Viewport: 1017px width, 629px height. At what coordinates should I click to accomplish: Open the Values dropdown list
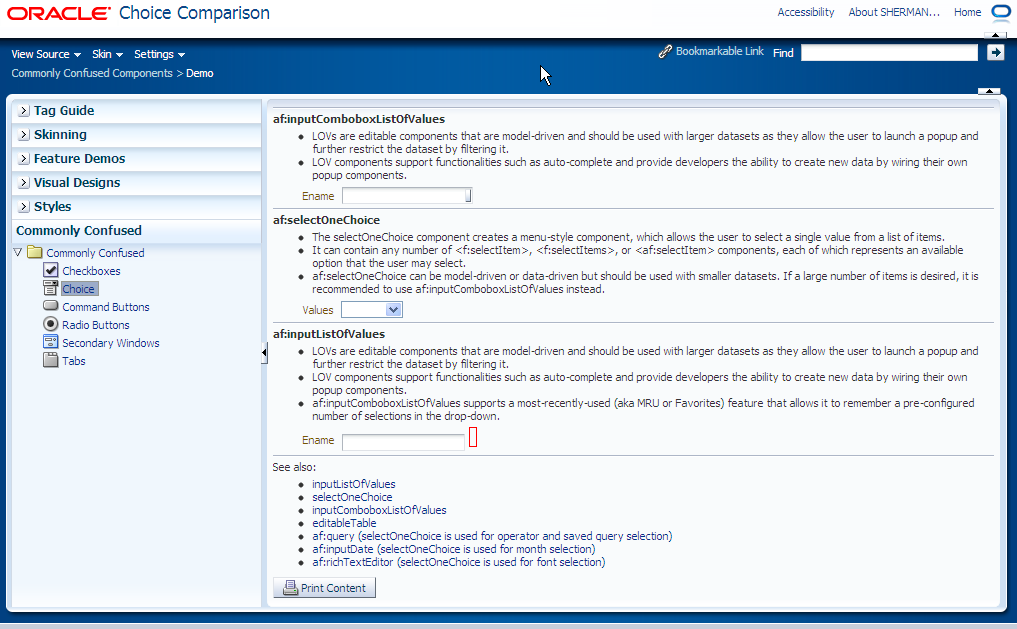[393, 309]
